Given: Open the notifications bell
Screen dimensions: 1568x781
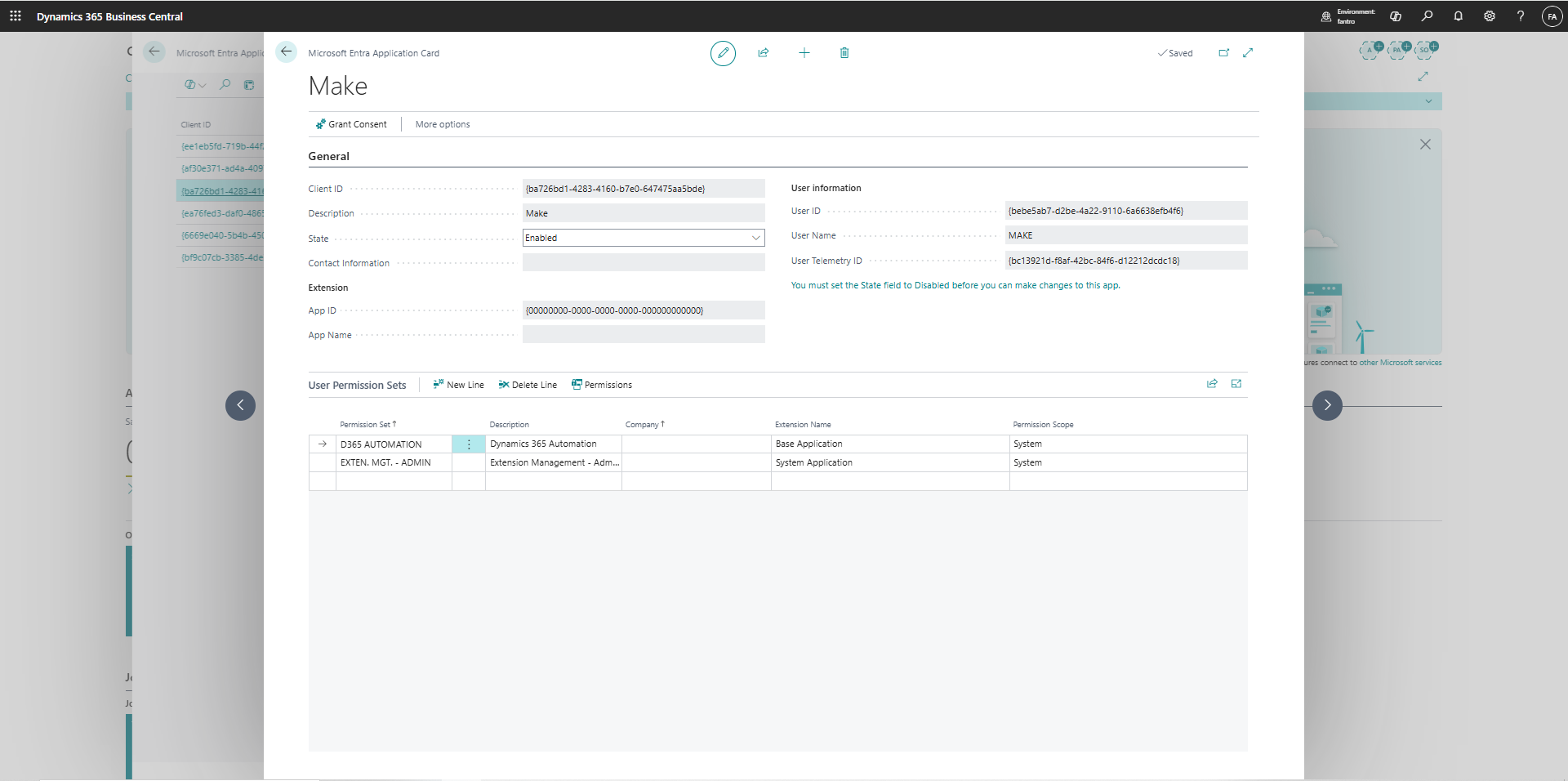Looking at the screenshot, I should pos(1459,16).
